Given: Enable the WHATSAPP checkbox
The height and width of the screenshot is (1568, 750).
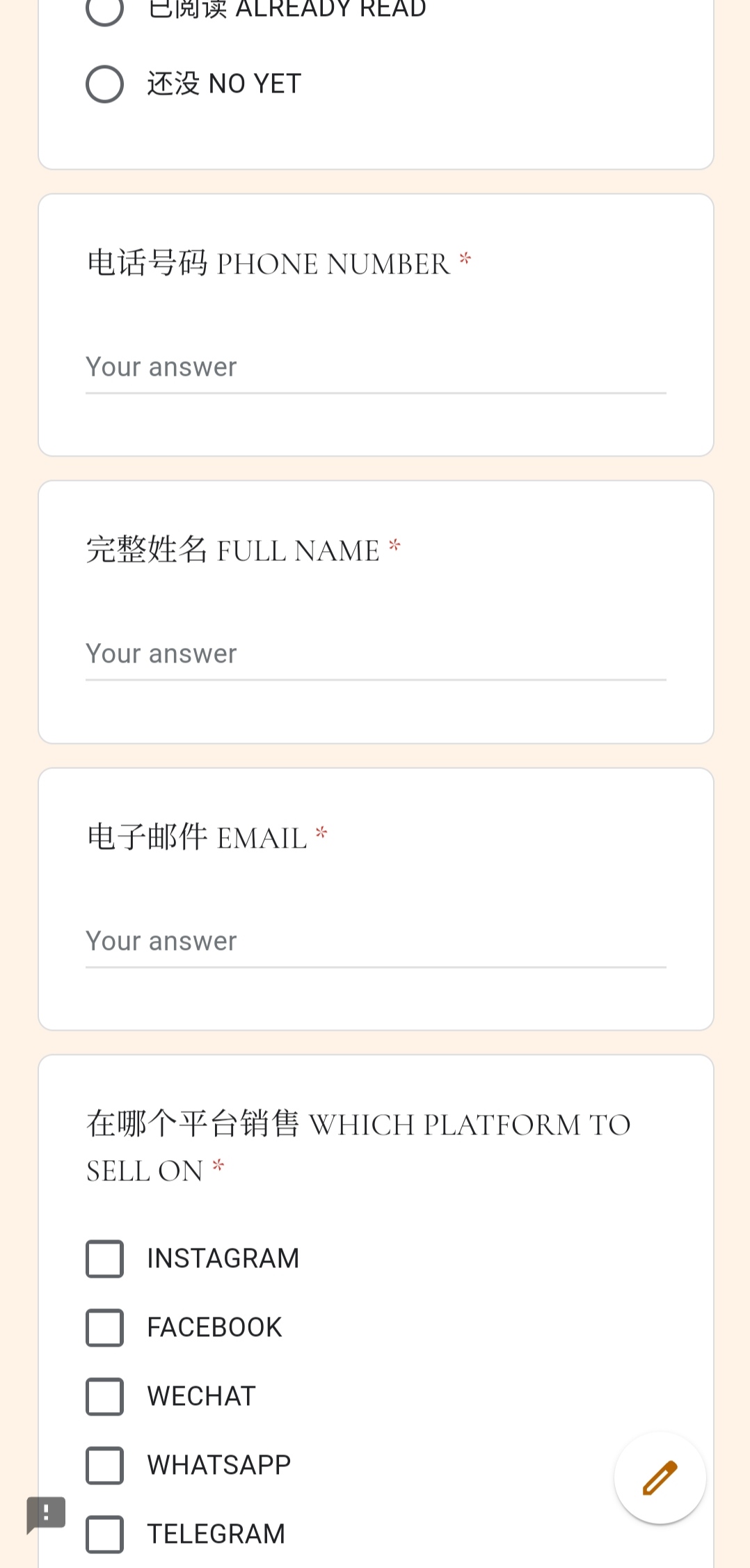Looking at the screenshot, I should (x=104, y=1465).
